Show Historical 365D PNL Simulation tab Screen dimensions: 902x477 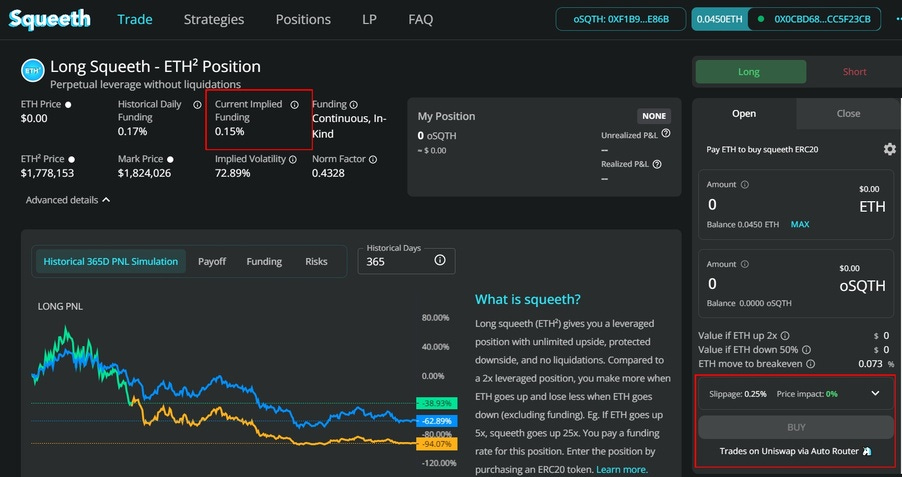110,261
